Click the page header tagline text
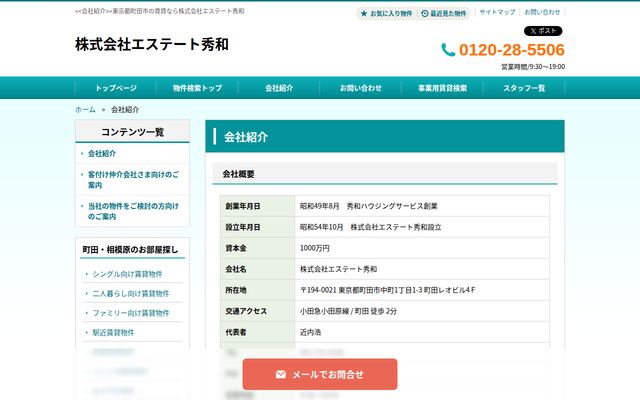Viewport: 640px width, 400px height. tap(160, 11)
